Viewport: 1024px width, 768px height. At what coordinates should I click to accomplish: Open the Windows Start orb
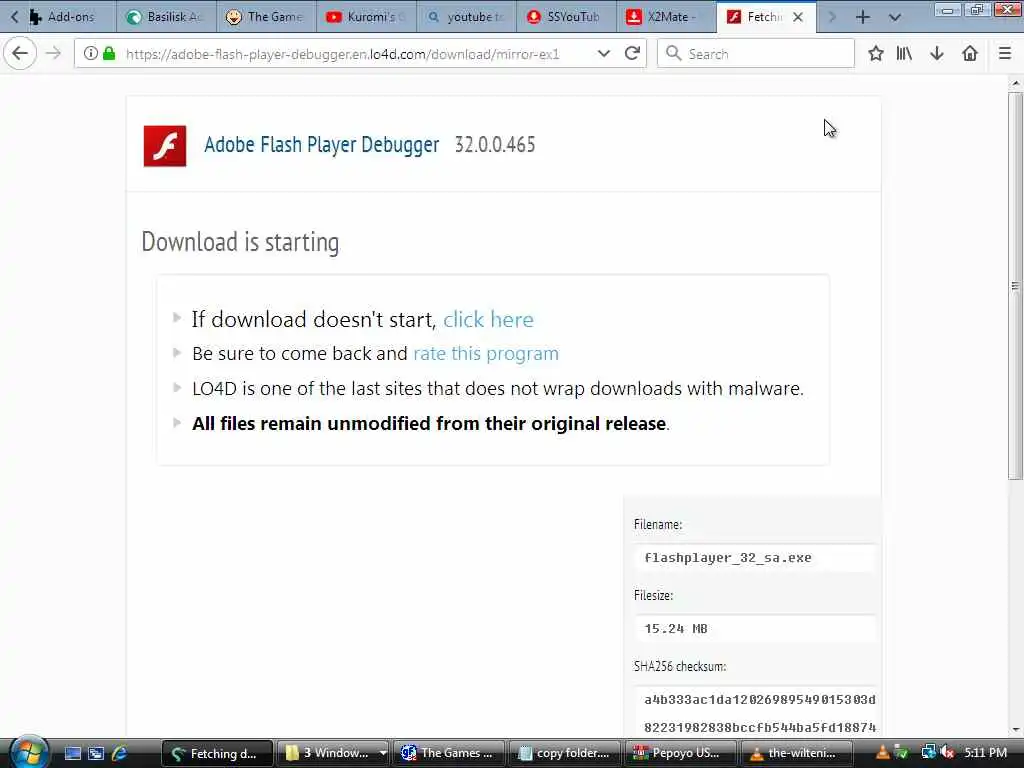(29, 752)
